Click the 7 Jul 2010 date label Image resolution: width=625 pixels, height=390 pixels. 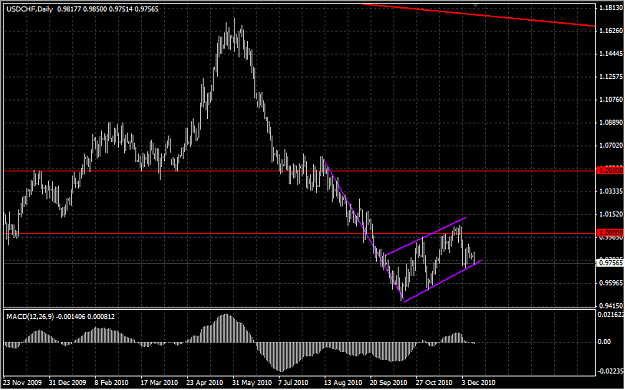click(294, 382)
